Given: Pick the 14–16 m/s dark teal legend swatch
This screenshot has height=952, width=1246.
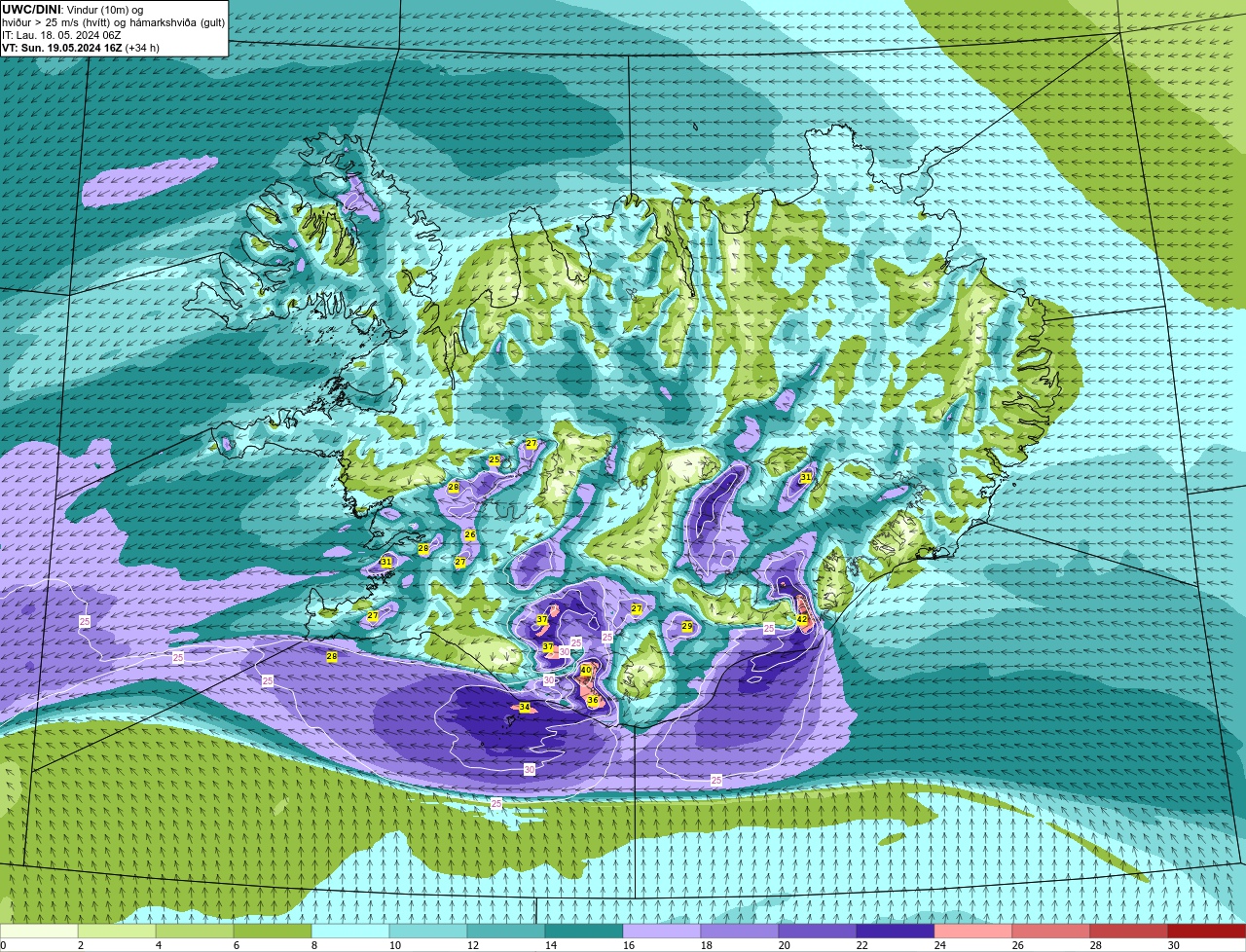Looking at the screenshot, I should coord(584,931).
